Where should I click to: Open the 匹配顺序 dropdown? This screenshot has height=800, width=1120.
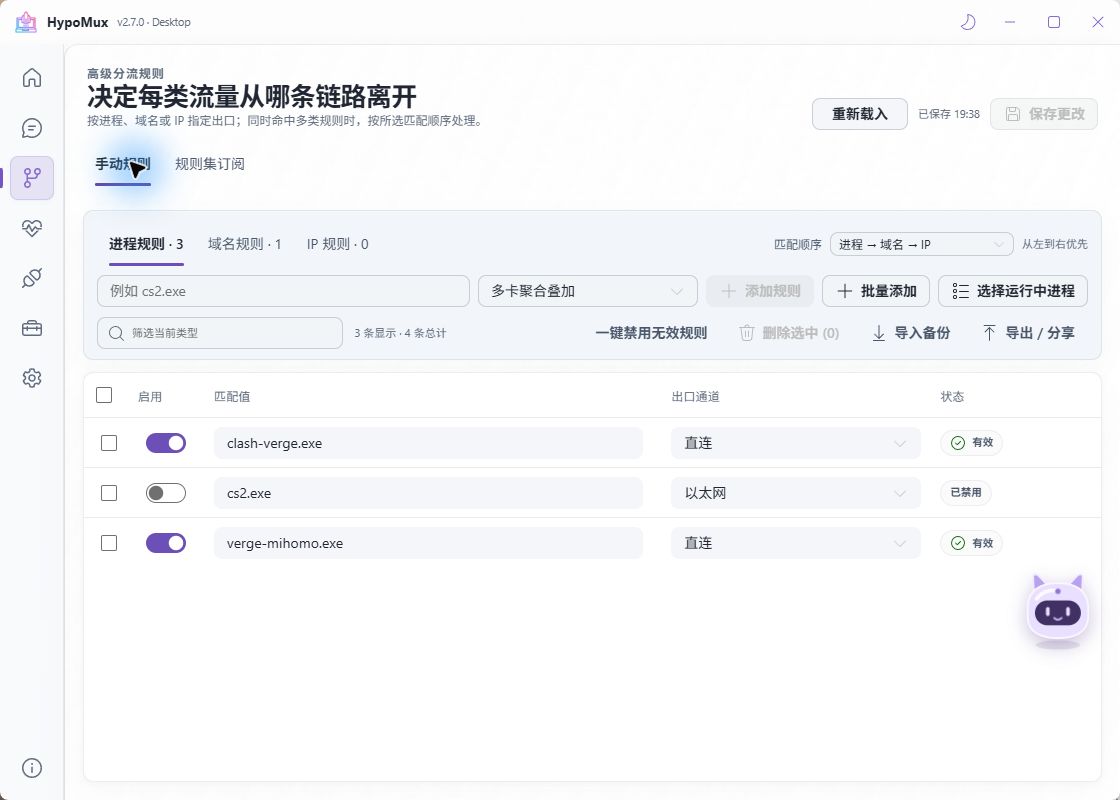[x=921, y=244]
